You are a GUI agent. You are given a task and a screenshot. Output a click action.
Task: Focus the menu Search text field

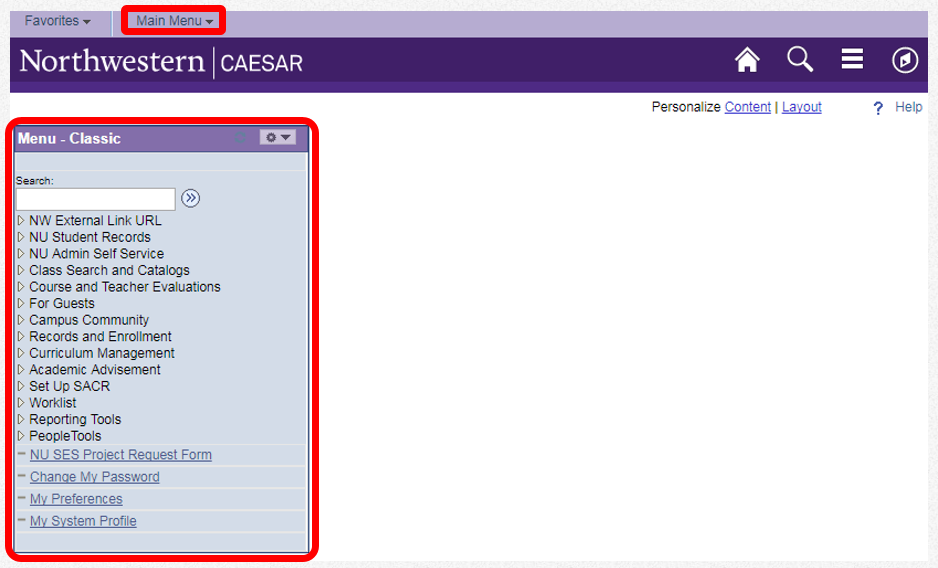(x=96, y=199)
